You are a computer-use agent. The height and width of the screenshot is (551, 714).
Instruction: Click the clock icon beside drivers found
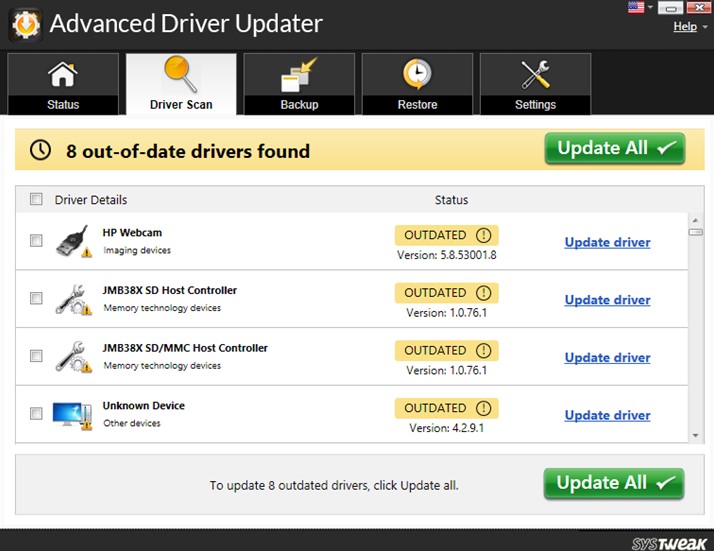pyautogui.click(x=40, y=150)
